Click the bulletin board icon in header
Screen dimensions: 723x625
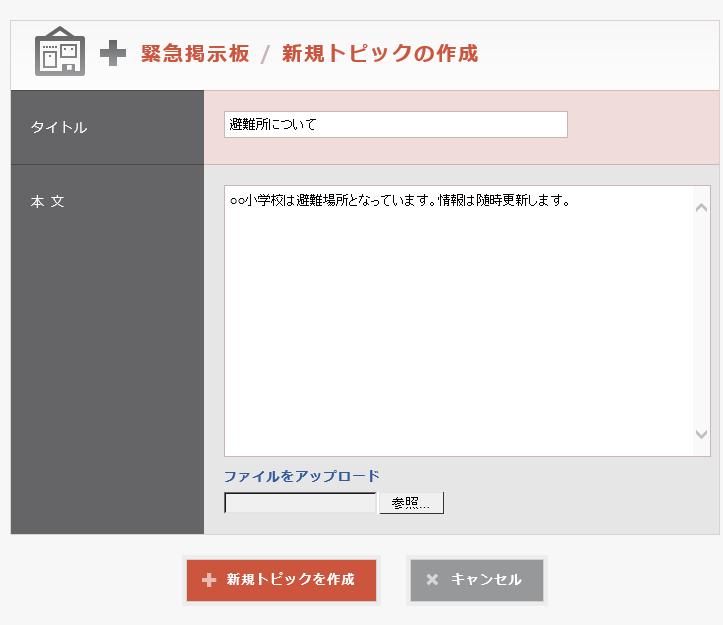60,52
